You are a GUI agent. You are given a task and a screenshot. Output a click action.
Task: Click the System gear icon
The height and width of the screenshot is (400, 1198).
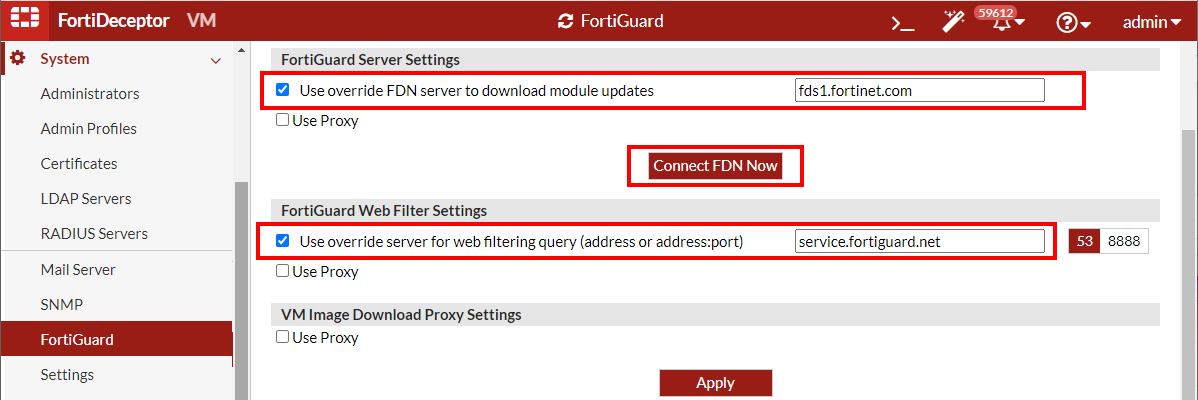coord(17,59)
